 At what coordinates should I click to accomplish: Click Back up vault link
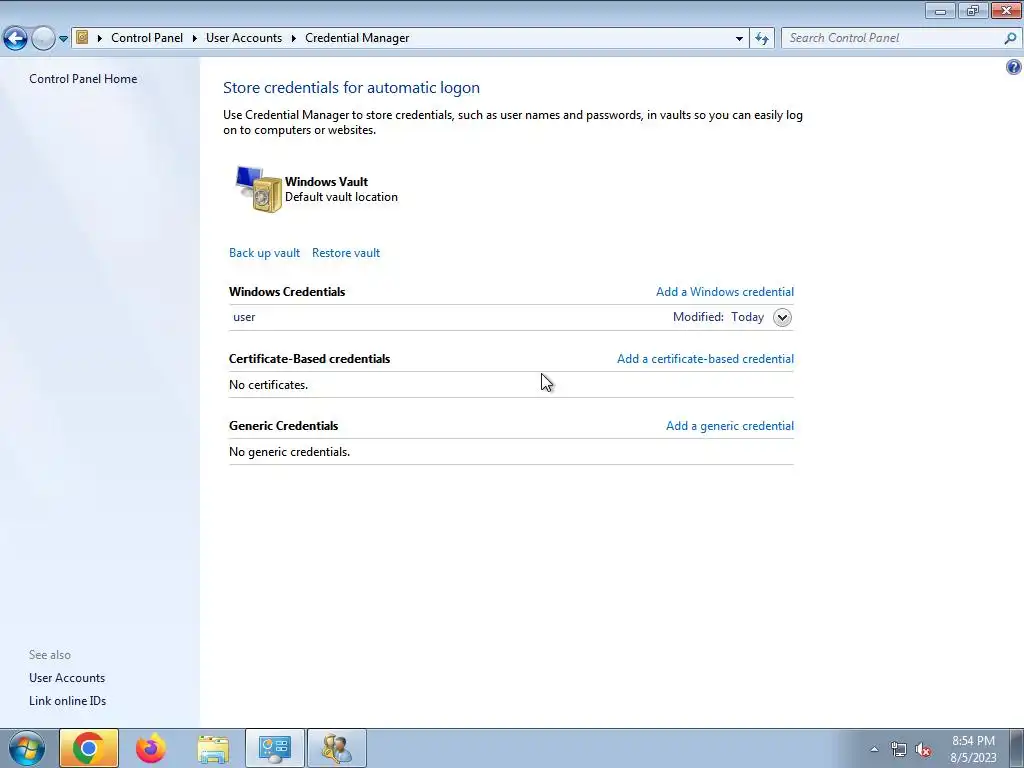pyautogui.click(x=264, y=253)
